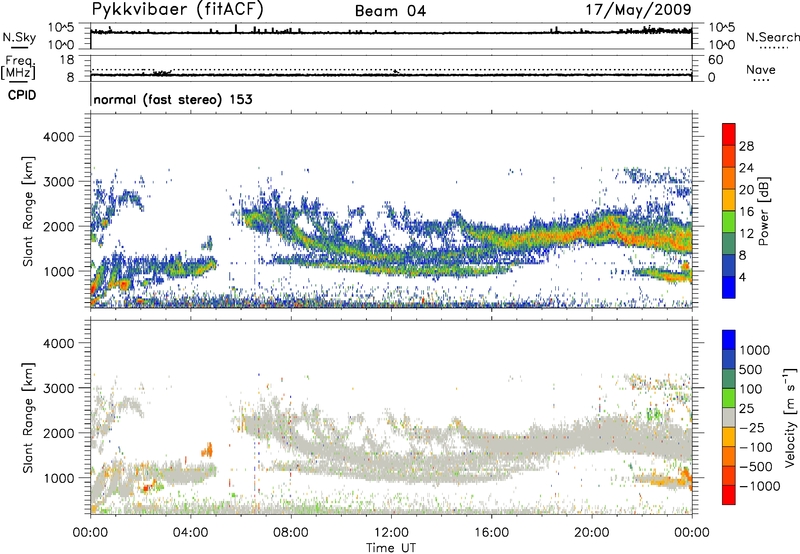Click the grey -25 to 25 Velocity swatch
800x554 pixels.
point(729,417)
